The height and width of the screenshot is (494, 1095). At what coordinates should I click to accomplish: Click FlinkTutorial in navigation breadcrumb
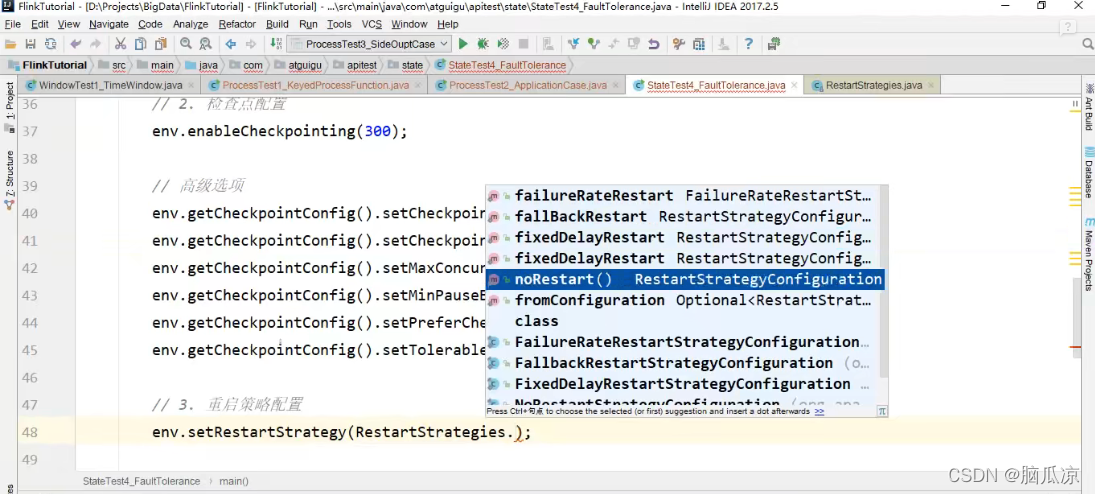[47, 65]
